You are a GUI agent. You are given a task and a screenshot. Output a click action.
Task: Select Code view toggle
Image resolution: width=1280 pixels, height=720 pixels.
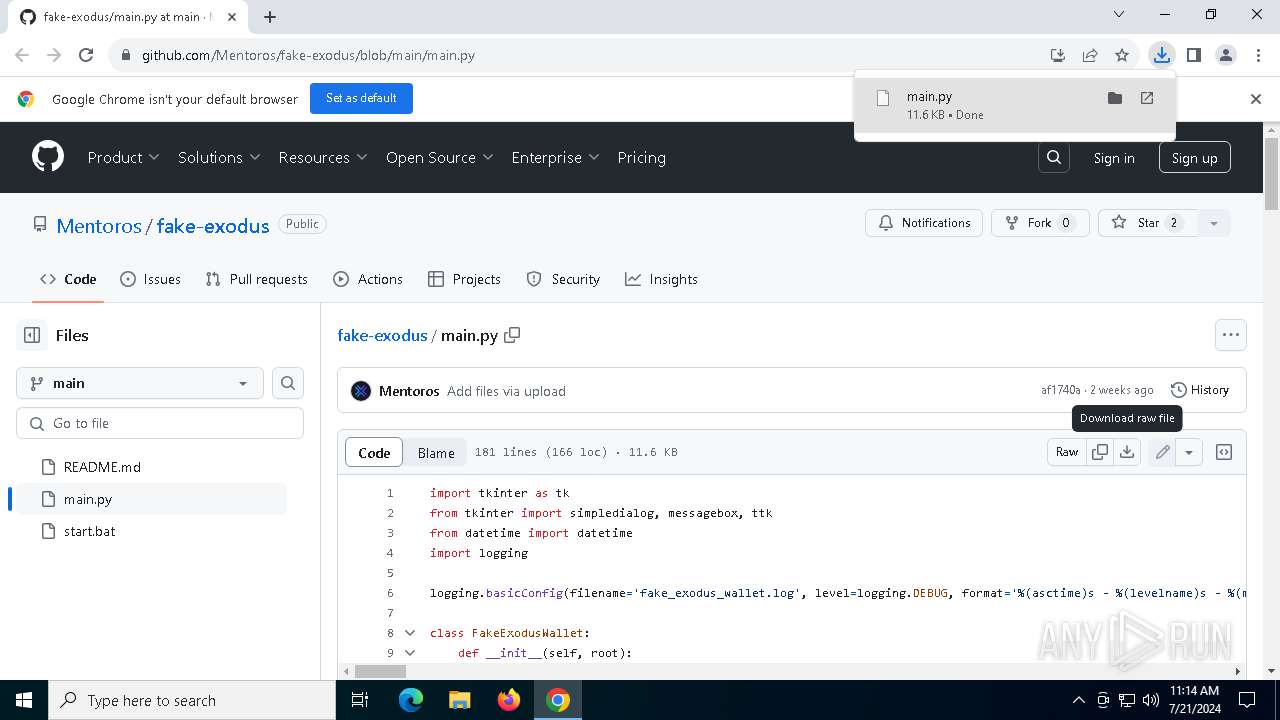pyautogui.click(x=374, y=453)
